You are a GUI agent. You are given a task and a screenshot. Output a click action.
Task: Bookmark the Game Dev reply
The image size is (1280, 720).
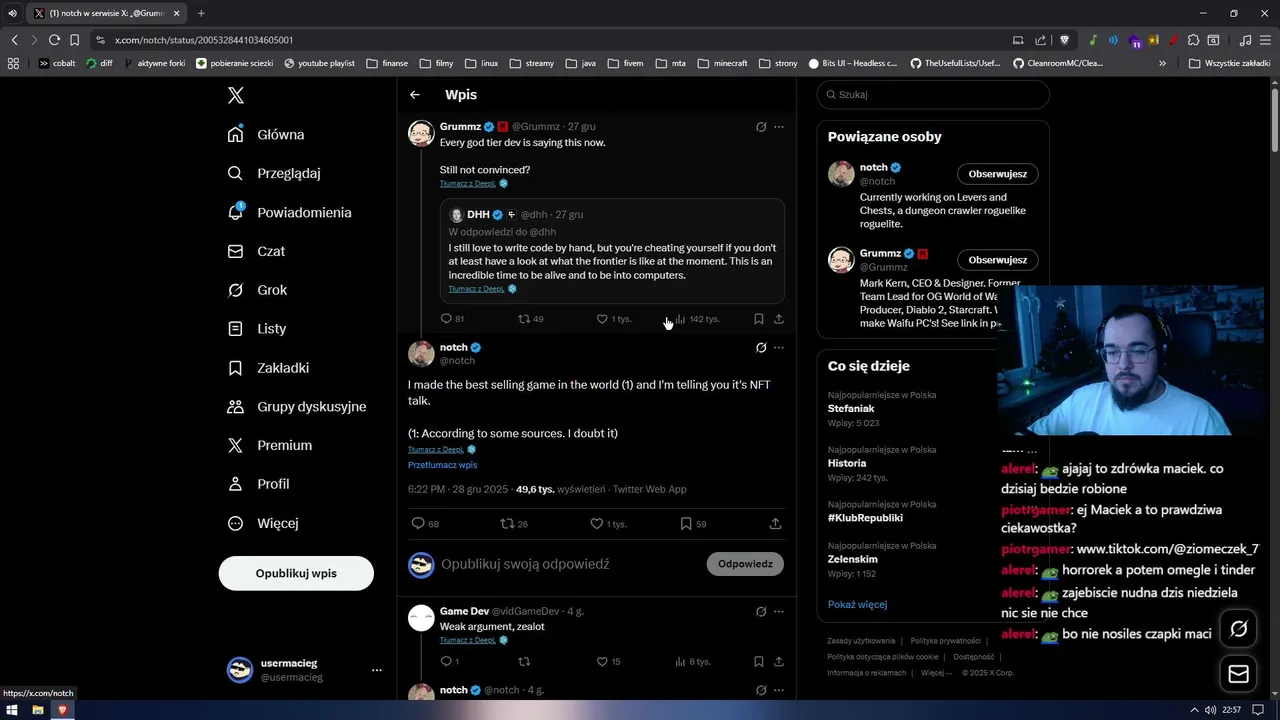[x=759, y=662]
